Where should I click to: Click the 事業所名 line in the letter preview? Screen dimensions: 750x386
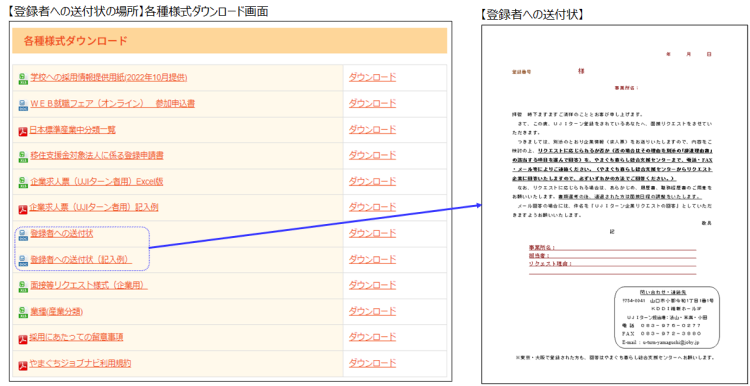[612, 247]
